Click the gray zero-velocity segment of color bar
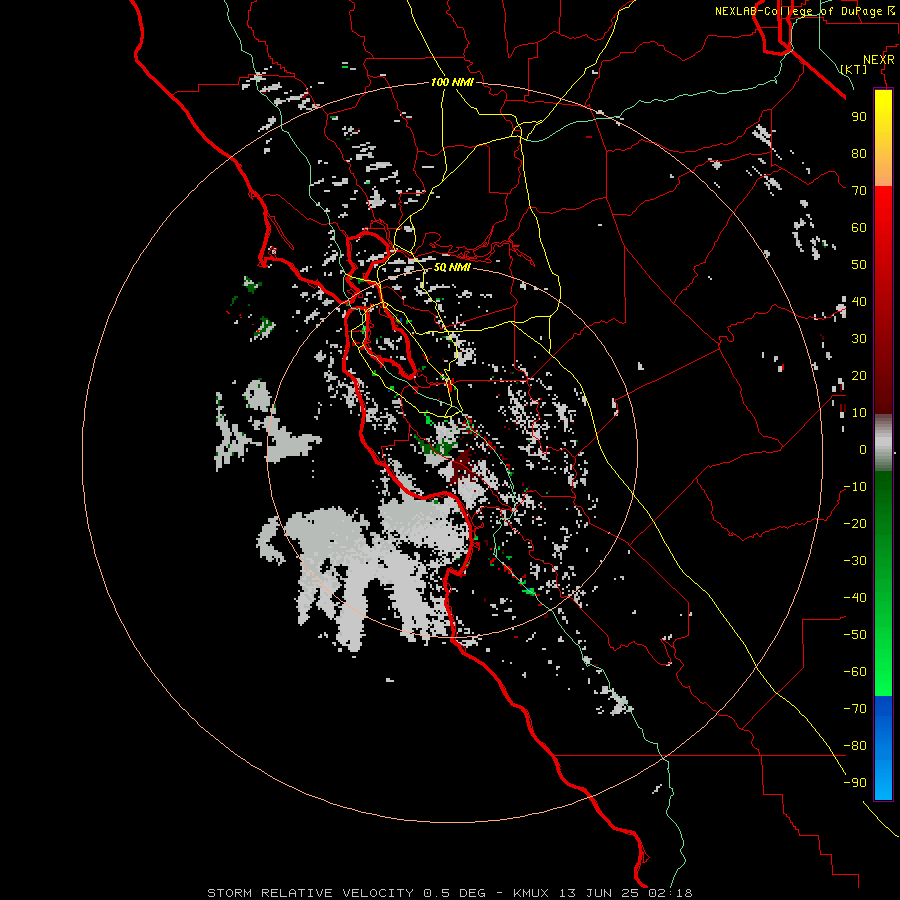 click(883, 443)
